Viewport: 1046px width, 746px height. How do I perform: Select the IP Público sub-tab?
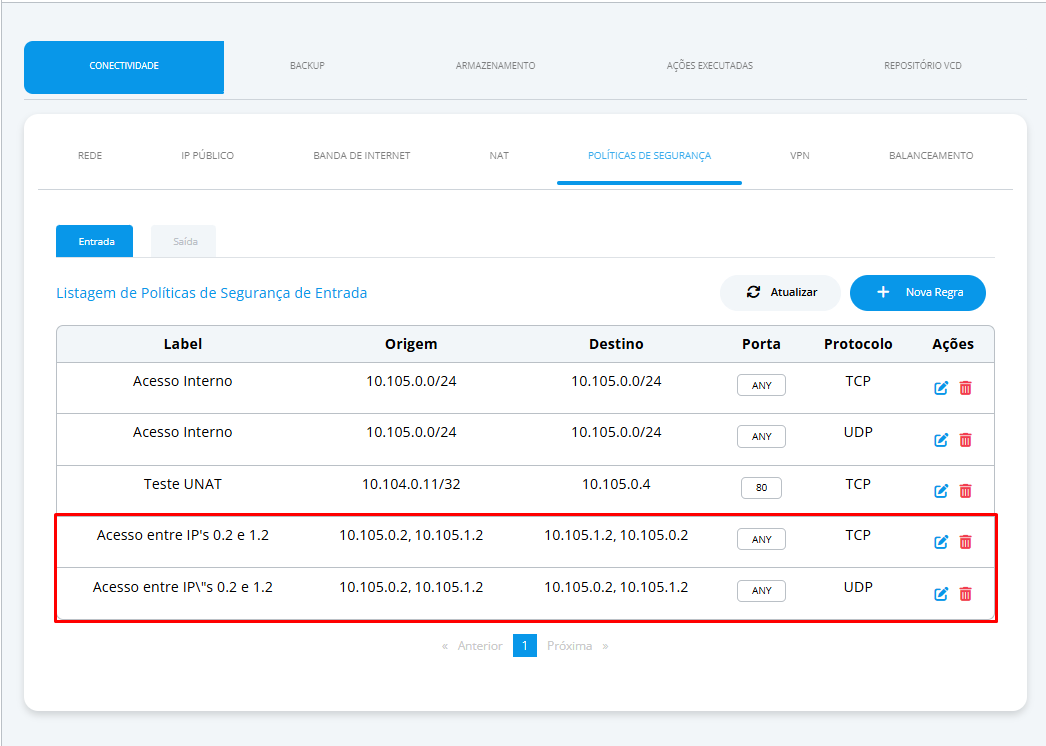(x=207, y=155)
